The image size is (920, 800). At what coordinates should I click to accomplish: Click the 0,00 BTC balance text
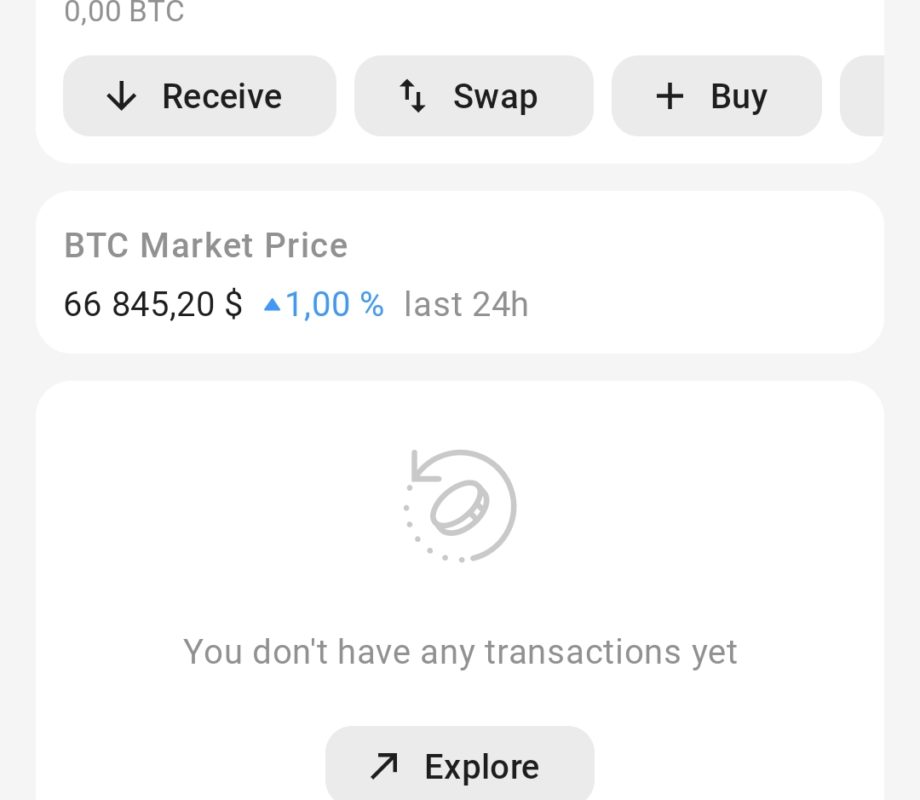124,12
